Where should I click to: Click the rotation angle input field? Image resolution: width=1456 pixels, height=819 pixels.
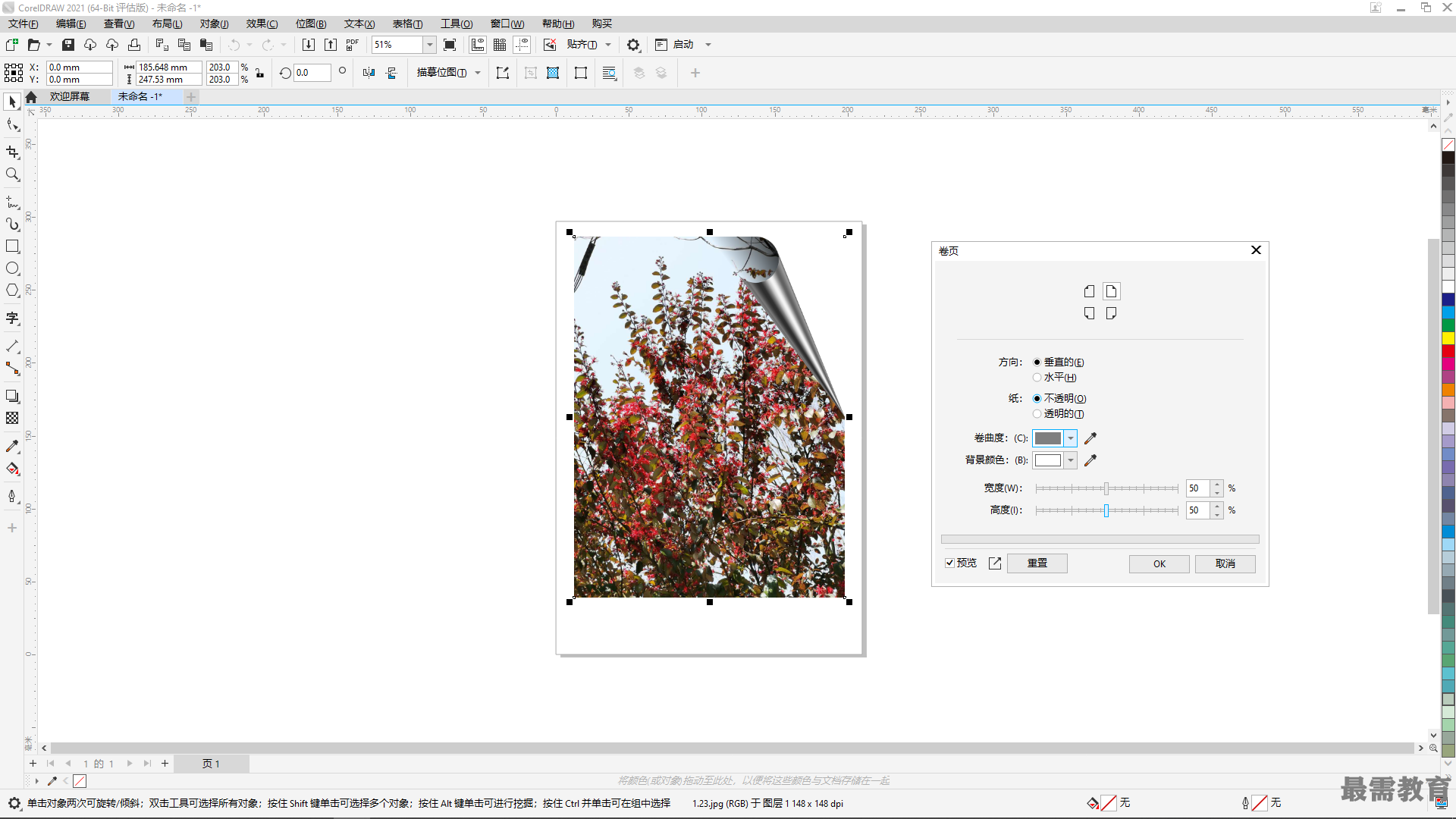[312, 73]
